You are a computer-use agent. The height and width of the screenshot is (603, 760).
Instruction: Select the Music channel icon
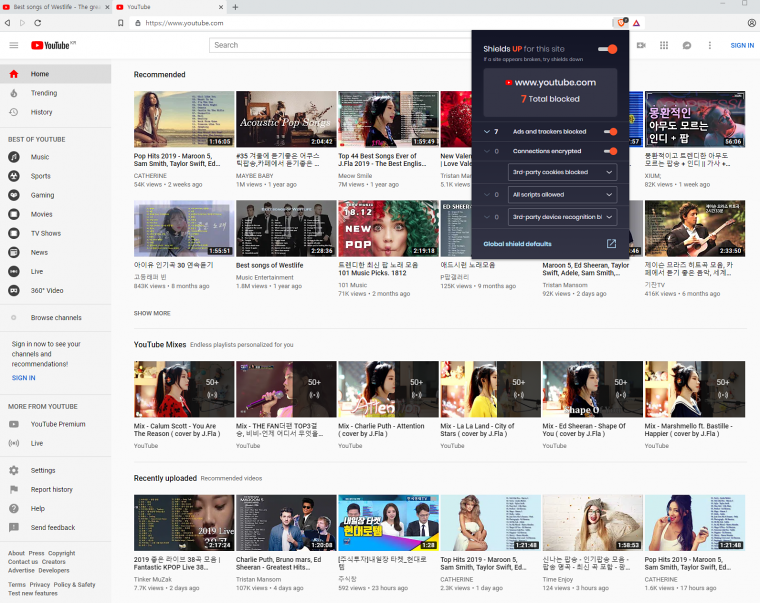[x=14, y=157]
